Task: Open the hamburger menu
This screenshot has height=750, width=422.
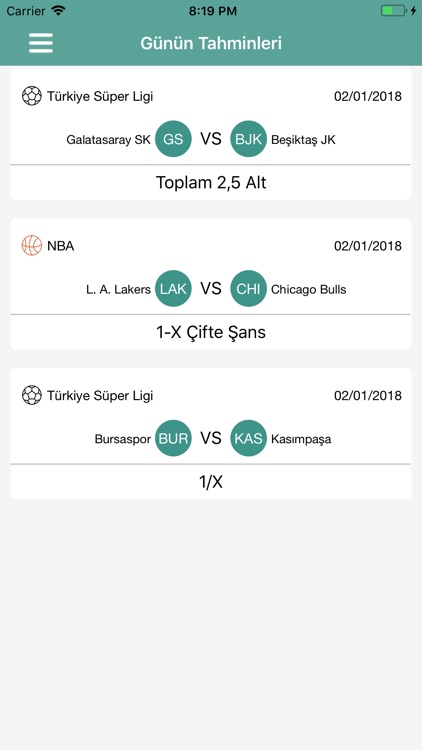Action: [x=41, y=43]
